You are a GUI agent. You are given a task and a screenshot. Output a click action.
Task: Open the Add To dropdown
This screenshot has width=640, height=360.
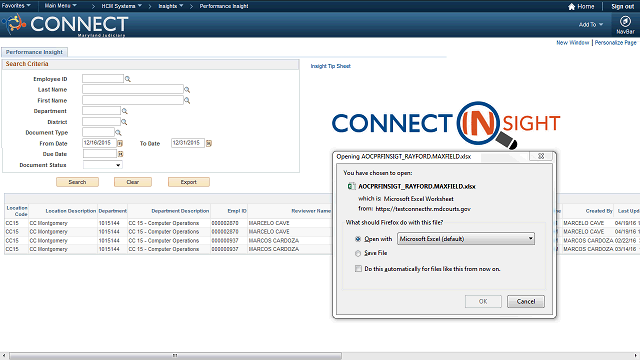click(591, 24)
